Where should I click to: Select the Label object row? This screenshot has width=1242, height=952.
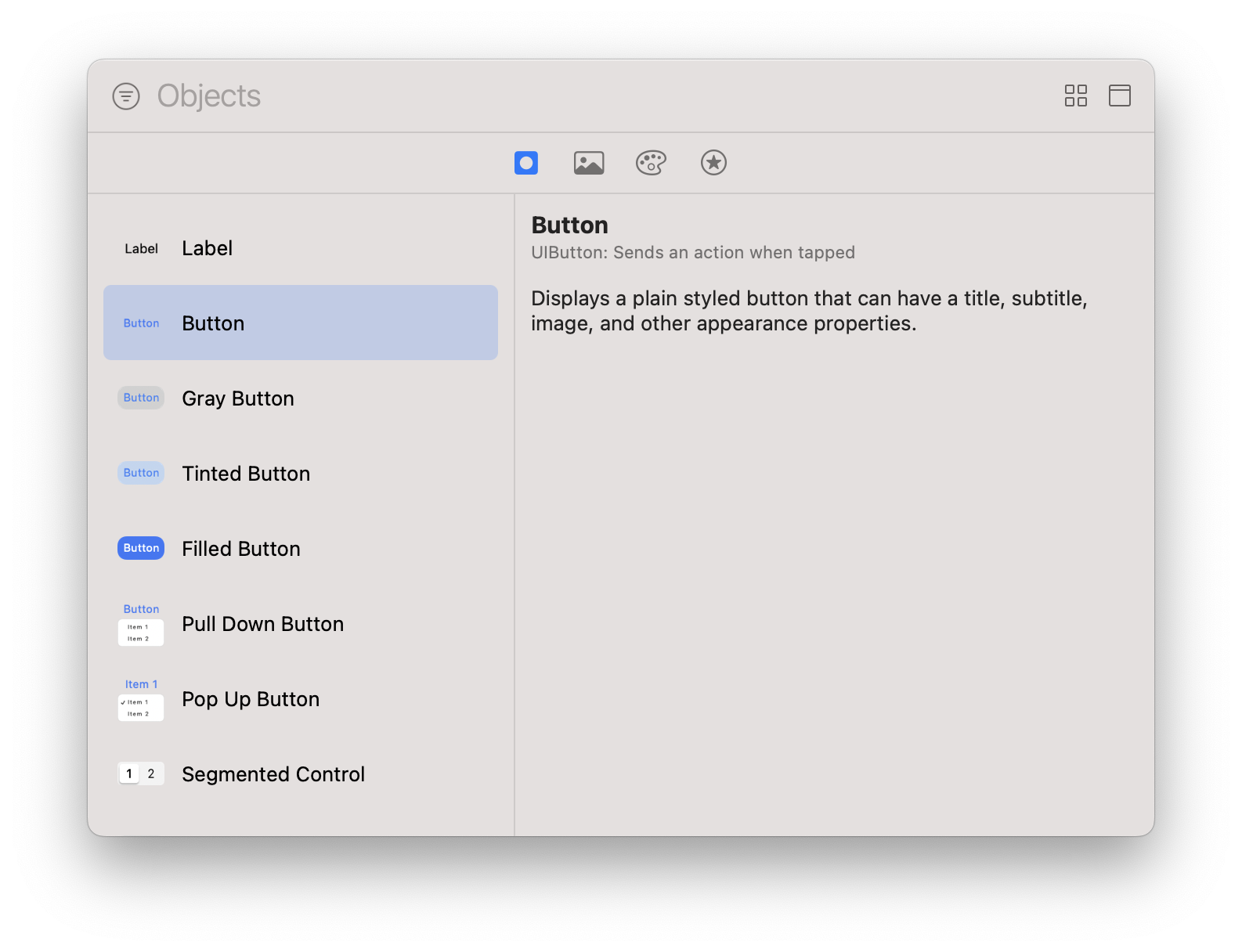301,248
